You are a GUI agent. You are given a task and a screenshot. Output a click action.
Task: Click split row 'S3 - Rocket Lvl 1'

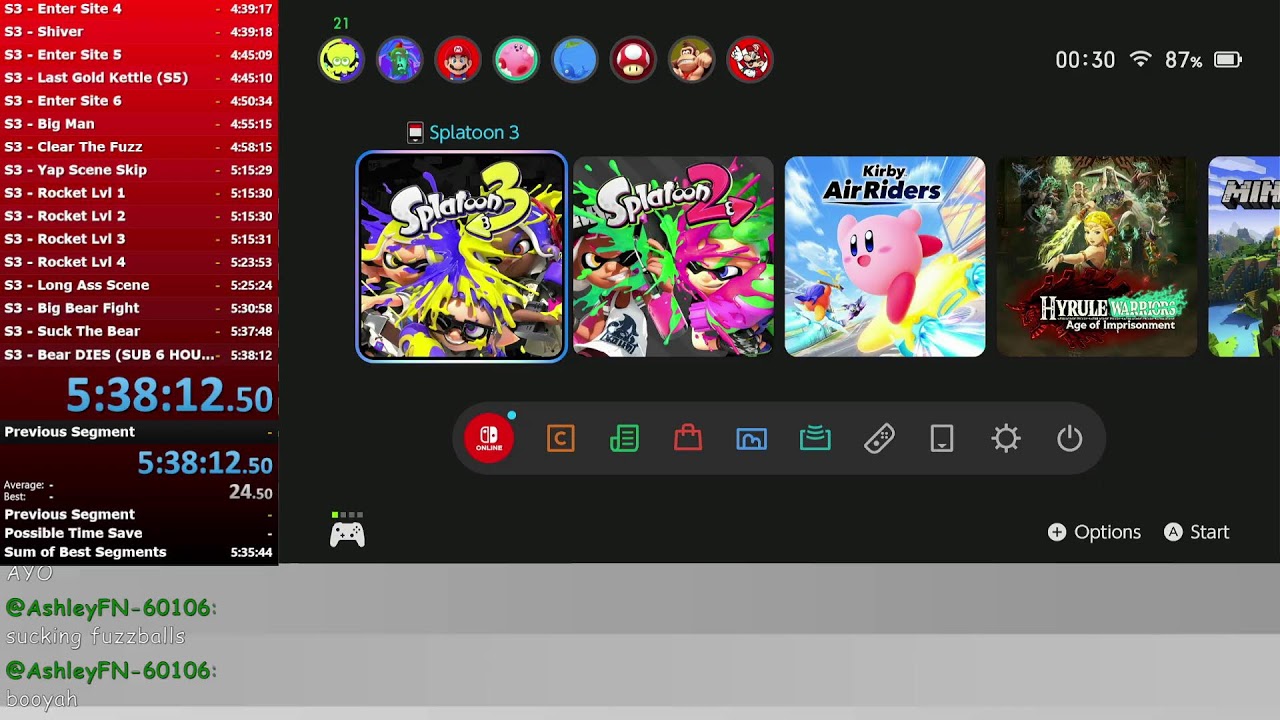click(139, 193)
